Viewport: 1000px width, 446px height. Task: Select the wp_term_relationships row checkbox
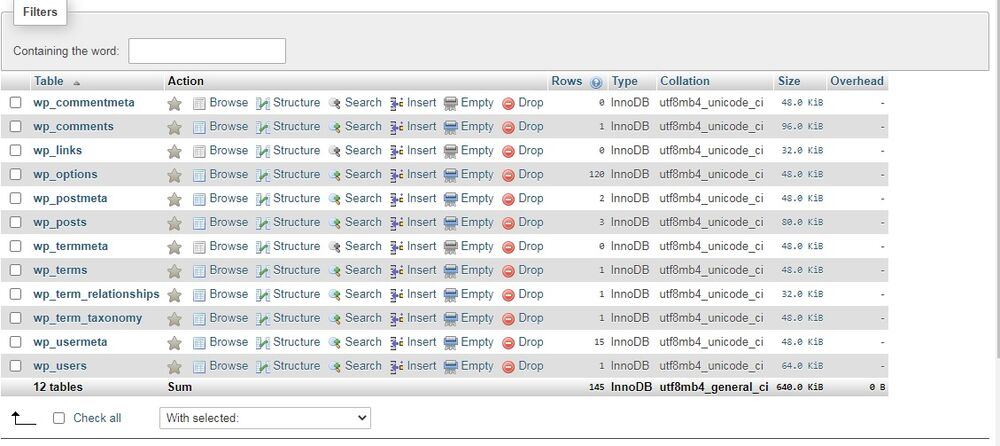point(15,295)
